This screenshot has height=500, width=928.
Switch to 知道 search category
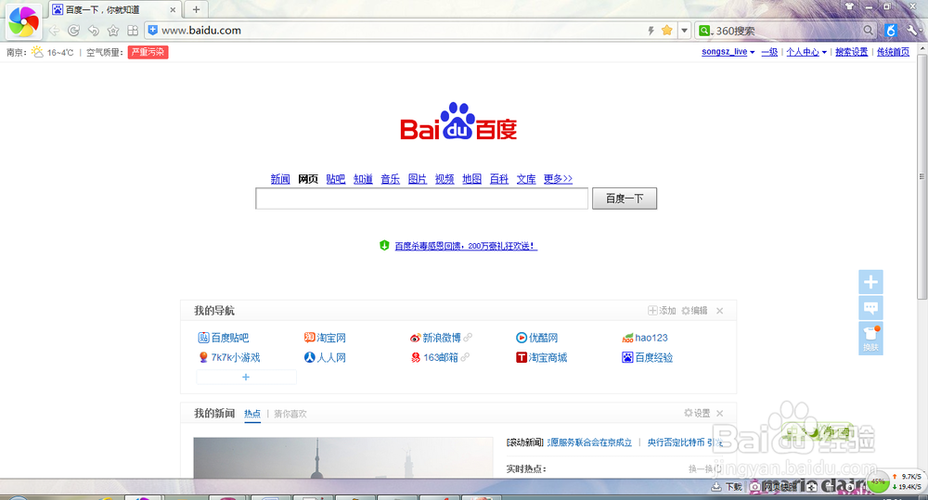(363, 179)
